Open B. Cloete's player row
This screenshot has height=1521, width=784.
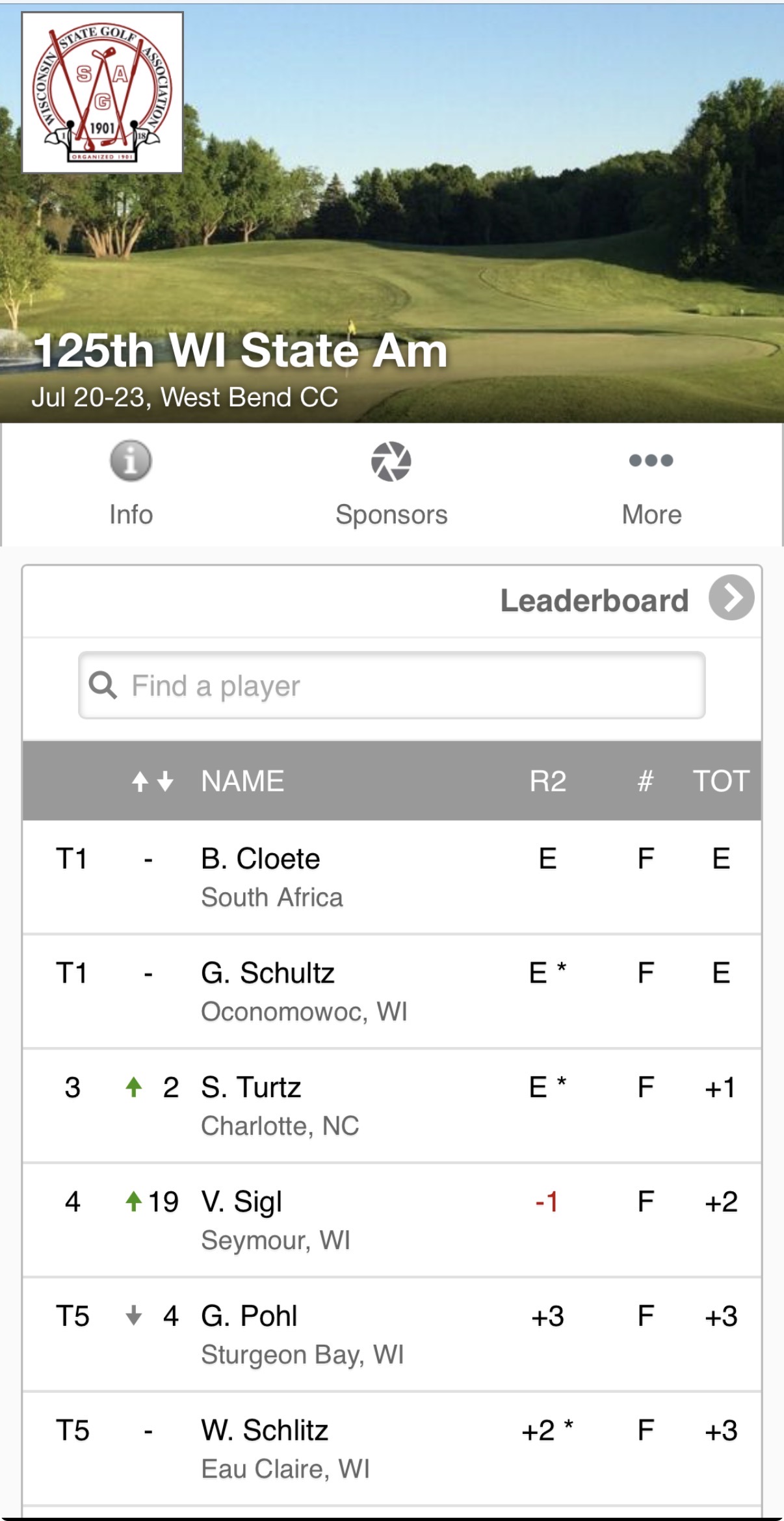click(x=392, y=877)
